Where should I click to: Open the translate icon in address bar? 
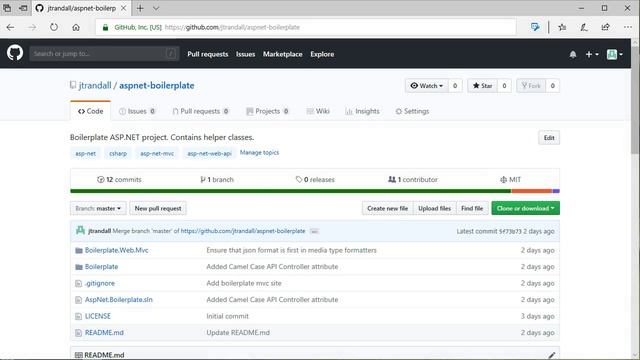[535, 27]
